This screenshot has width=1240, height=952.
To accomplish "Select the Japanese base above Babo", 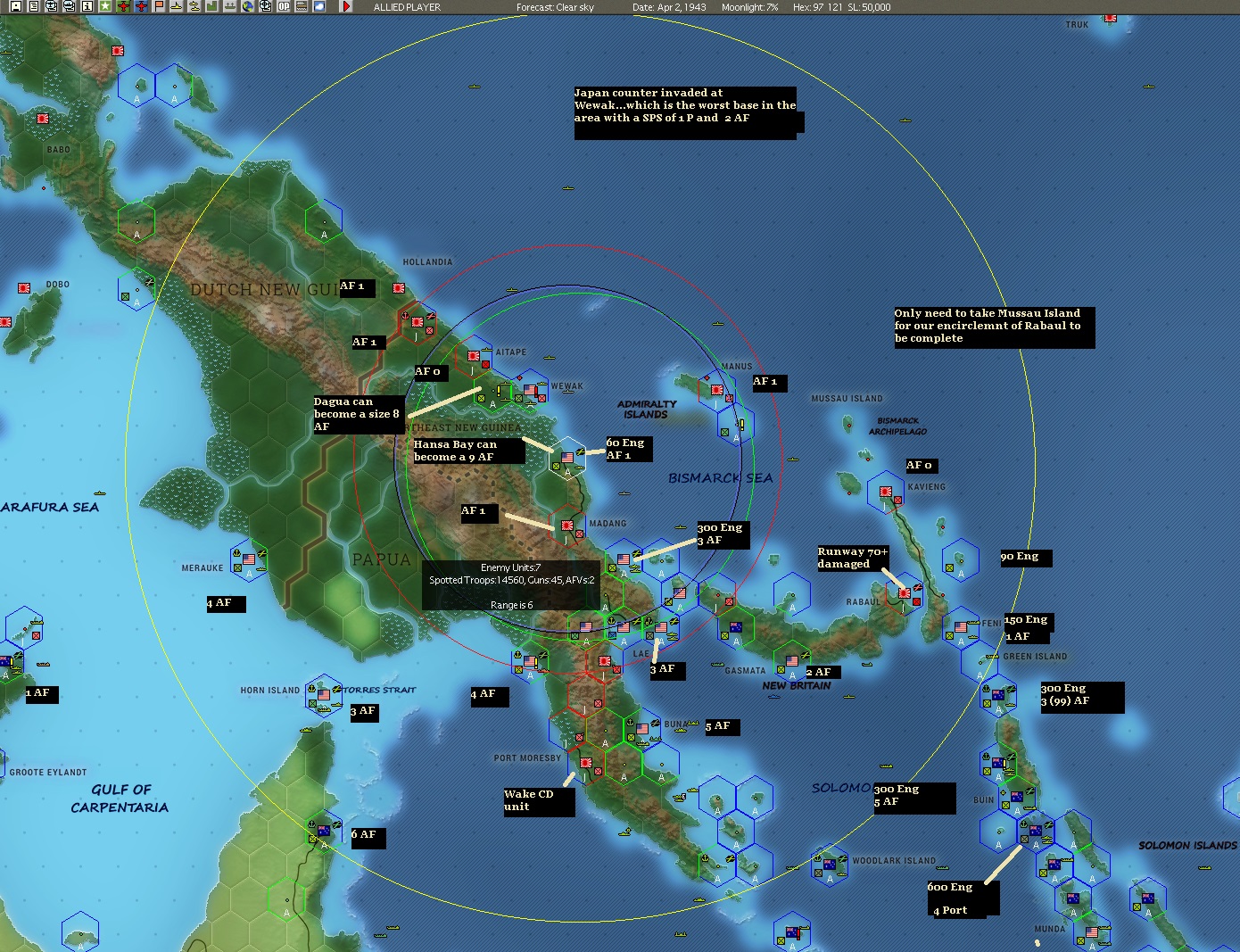I will [42, 119].
